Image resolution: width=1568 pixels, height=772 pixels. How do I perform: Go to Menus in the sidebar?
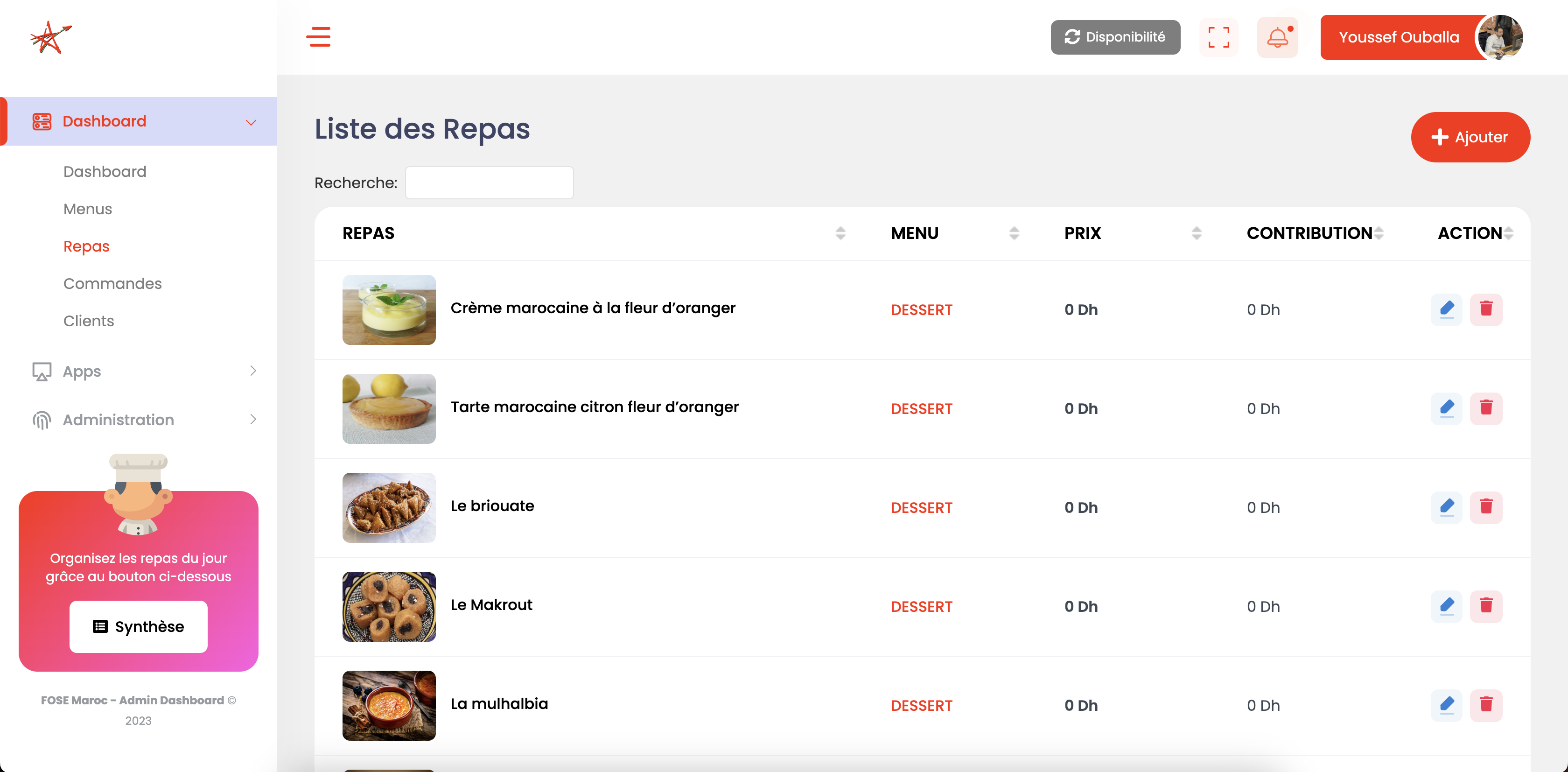88,209
